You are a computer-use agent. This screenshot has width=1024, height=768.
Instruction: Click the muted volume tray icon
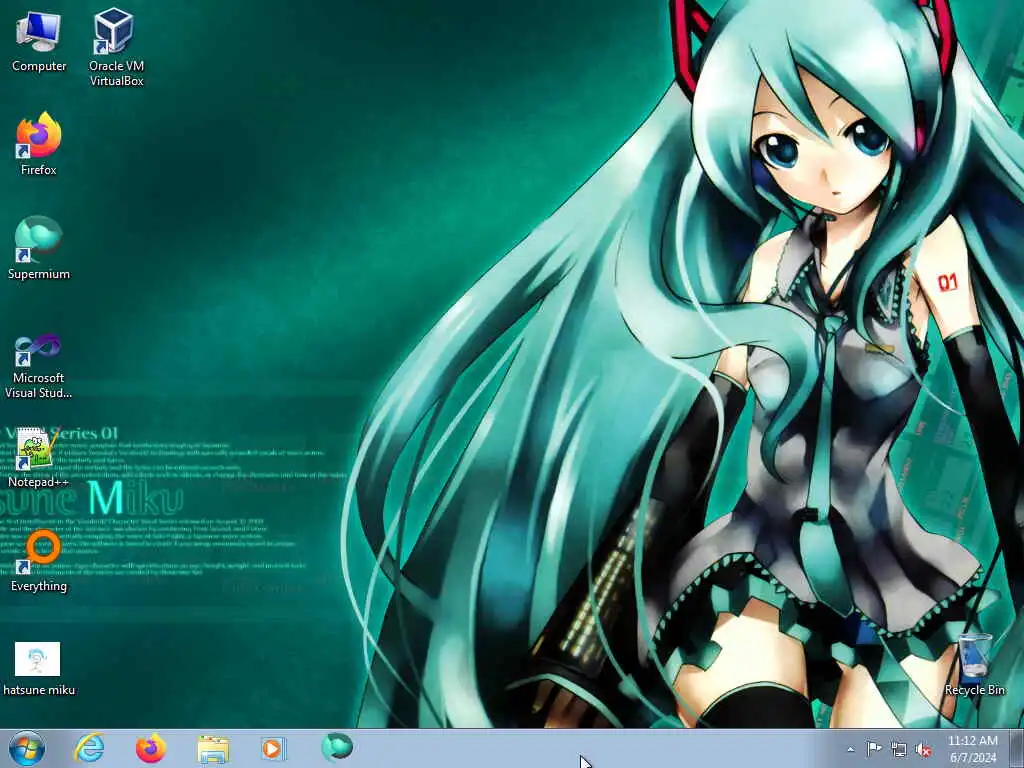pyautogui.click(x=923, y=750)
